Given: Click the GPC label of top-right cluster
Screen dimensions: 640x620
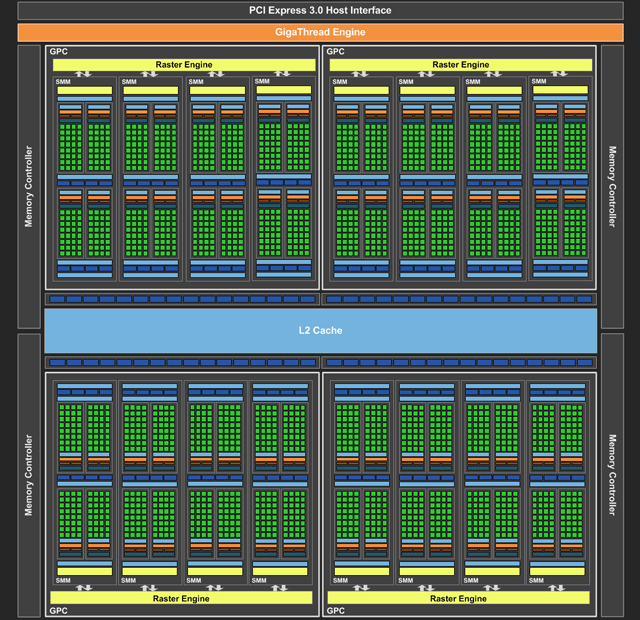Looking at the screenshot, I should pos(336,52).
